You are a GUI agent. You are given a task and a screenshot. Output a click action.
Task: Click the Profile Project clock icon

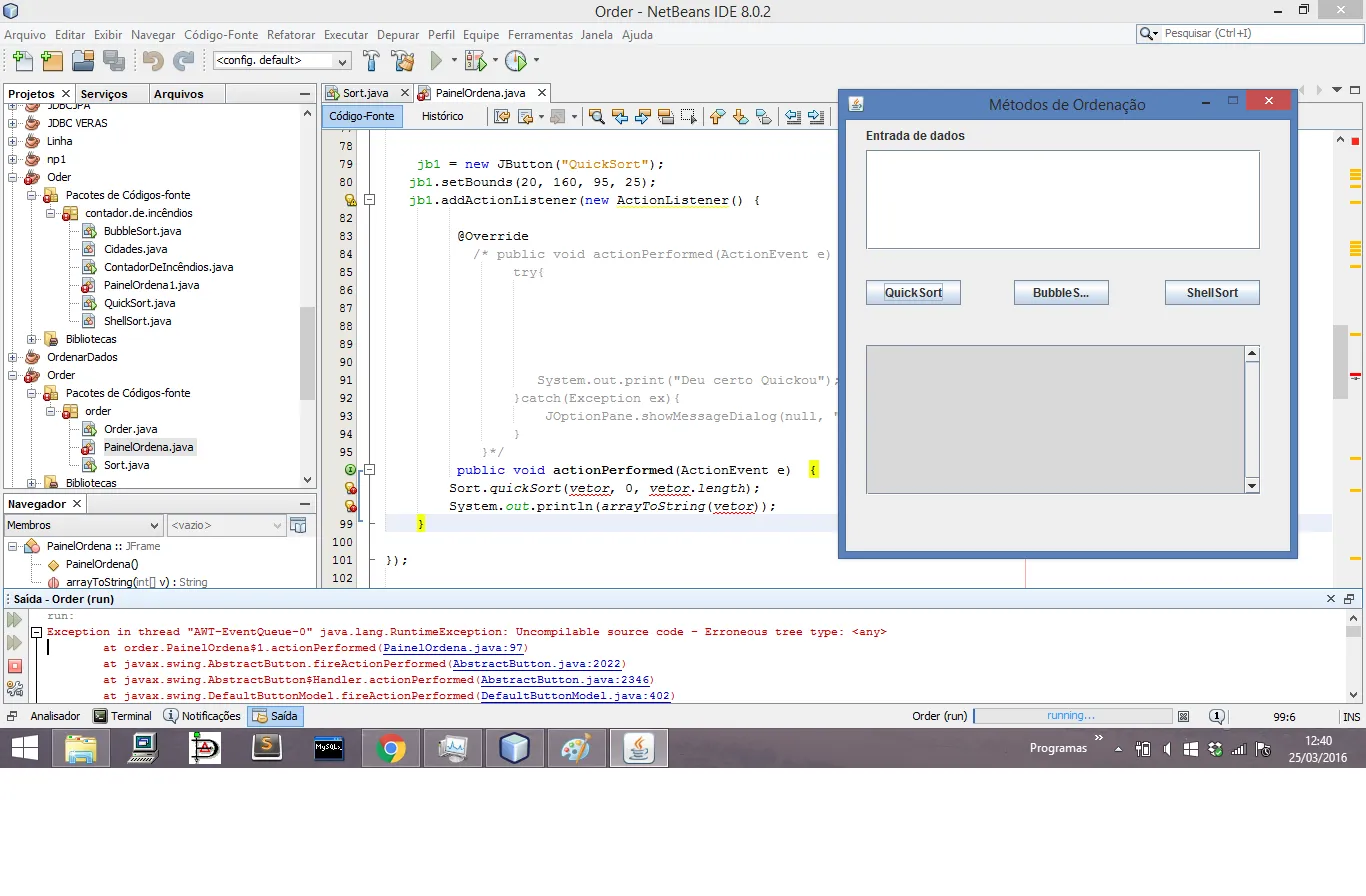tap(516, 61)
